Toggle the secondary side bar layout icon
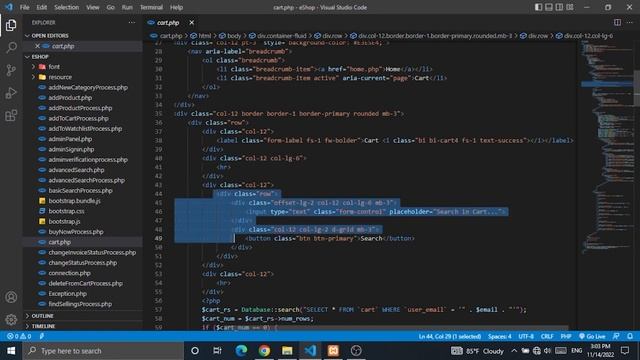The image size is (640, 360). [x=559, y=7]
